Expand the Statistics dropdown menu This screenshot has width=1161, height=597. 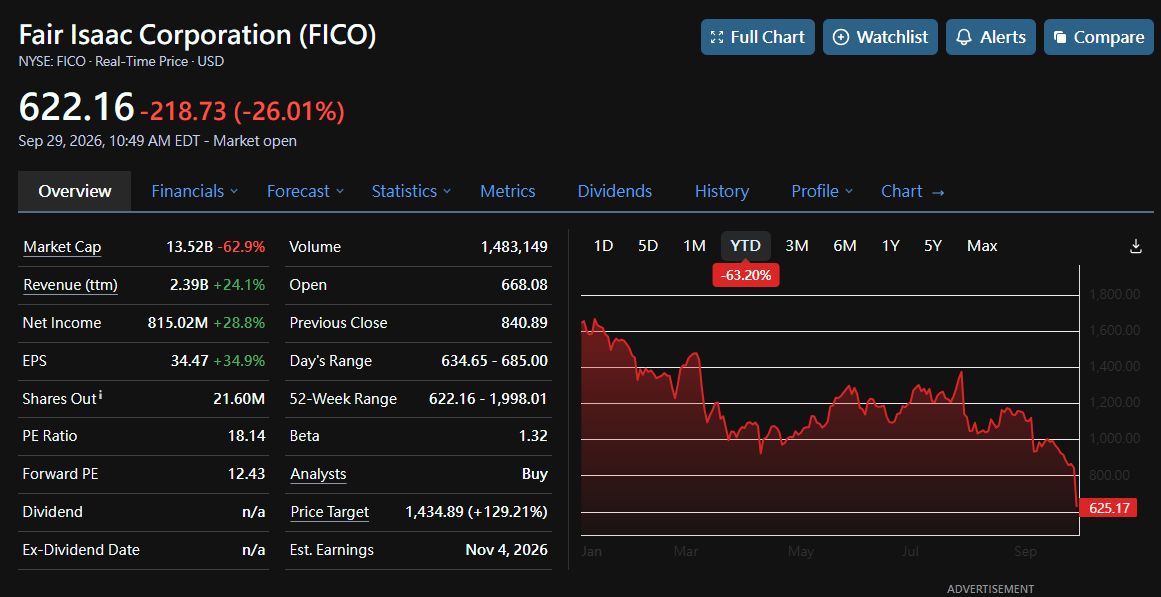pyautogui.click(x=411, y=191)
